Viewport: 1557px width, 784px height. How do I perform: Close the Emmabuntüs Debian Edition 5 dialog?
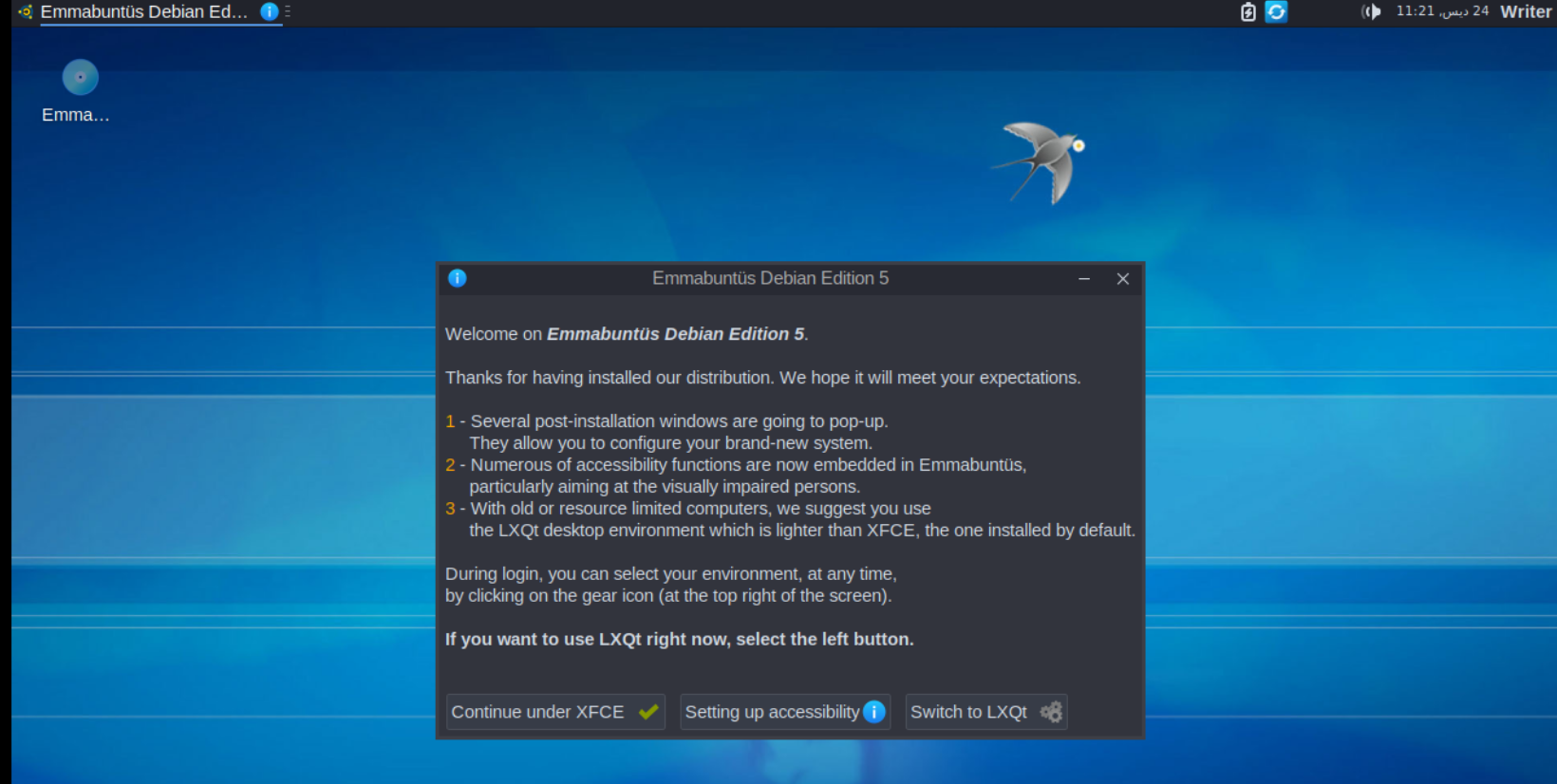click(x=1123, y=279)
